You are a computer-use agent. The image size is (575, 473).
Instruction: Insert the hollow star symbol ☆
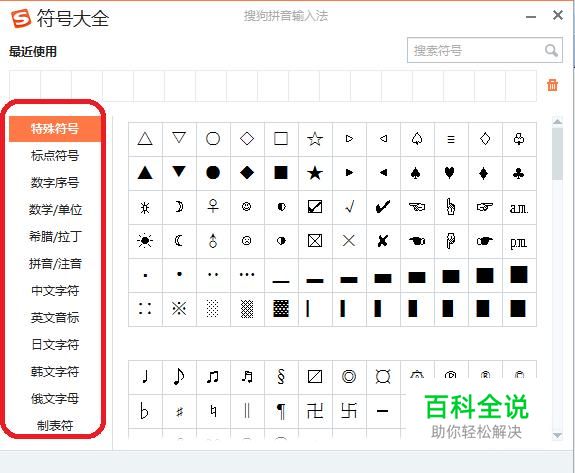coord(315,139)
